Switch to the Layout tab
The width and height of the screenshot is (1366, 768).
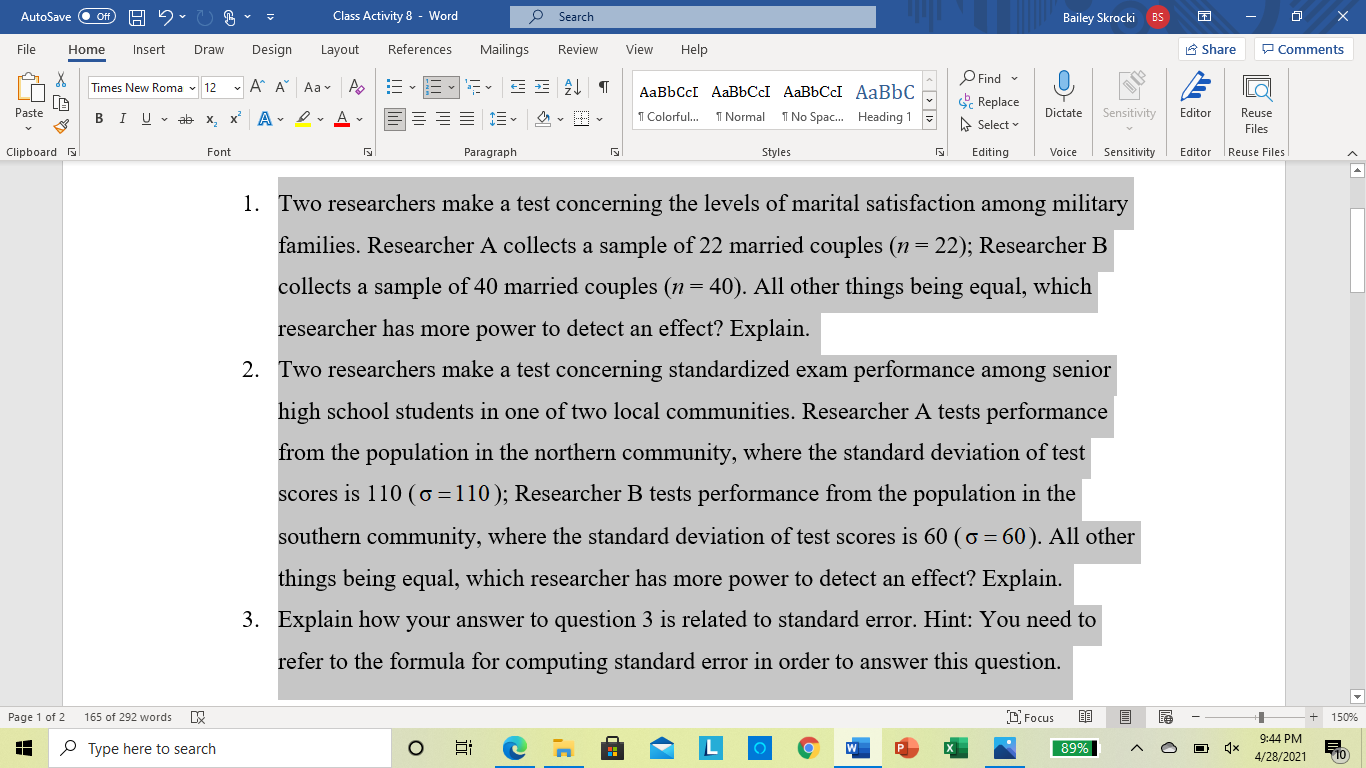coord(339,50)
